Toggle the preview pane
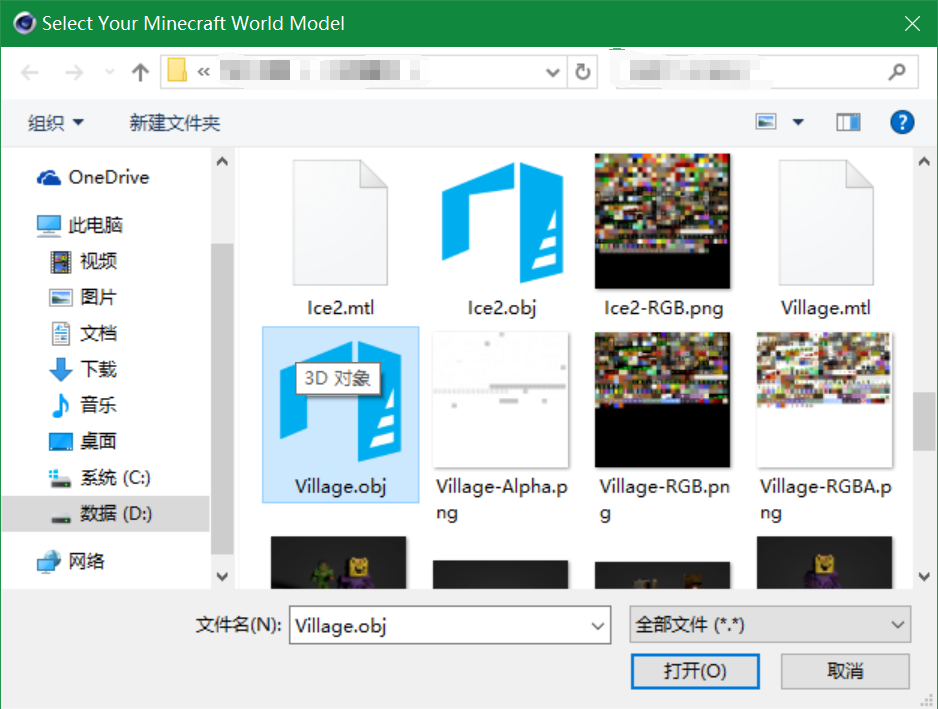Image resolution: width=938 pixels, height=709 pixels. pos(848,123)
